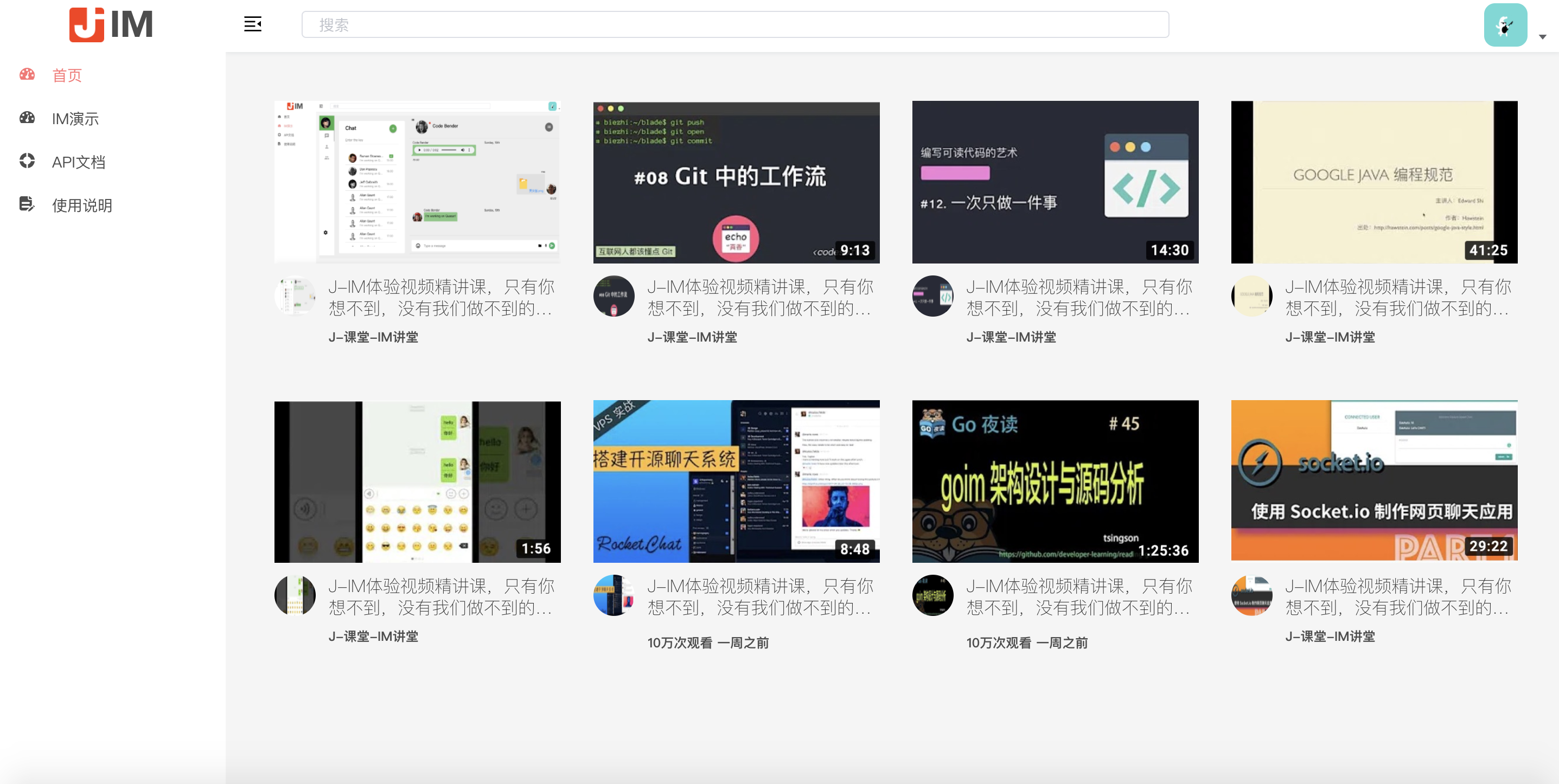Select the IM演示 menu item
Image resolution: width=1559 pixels, height=784 pixels.
pos(75,120)
